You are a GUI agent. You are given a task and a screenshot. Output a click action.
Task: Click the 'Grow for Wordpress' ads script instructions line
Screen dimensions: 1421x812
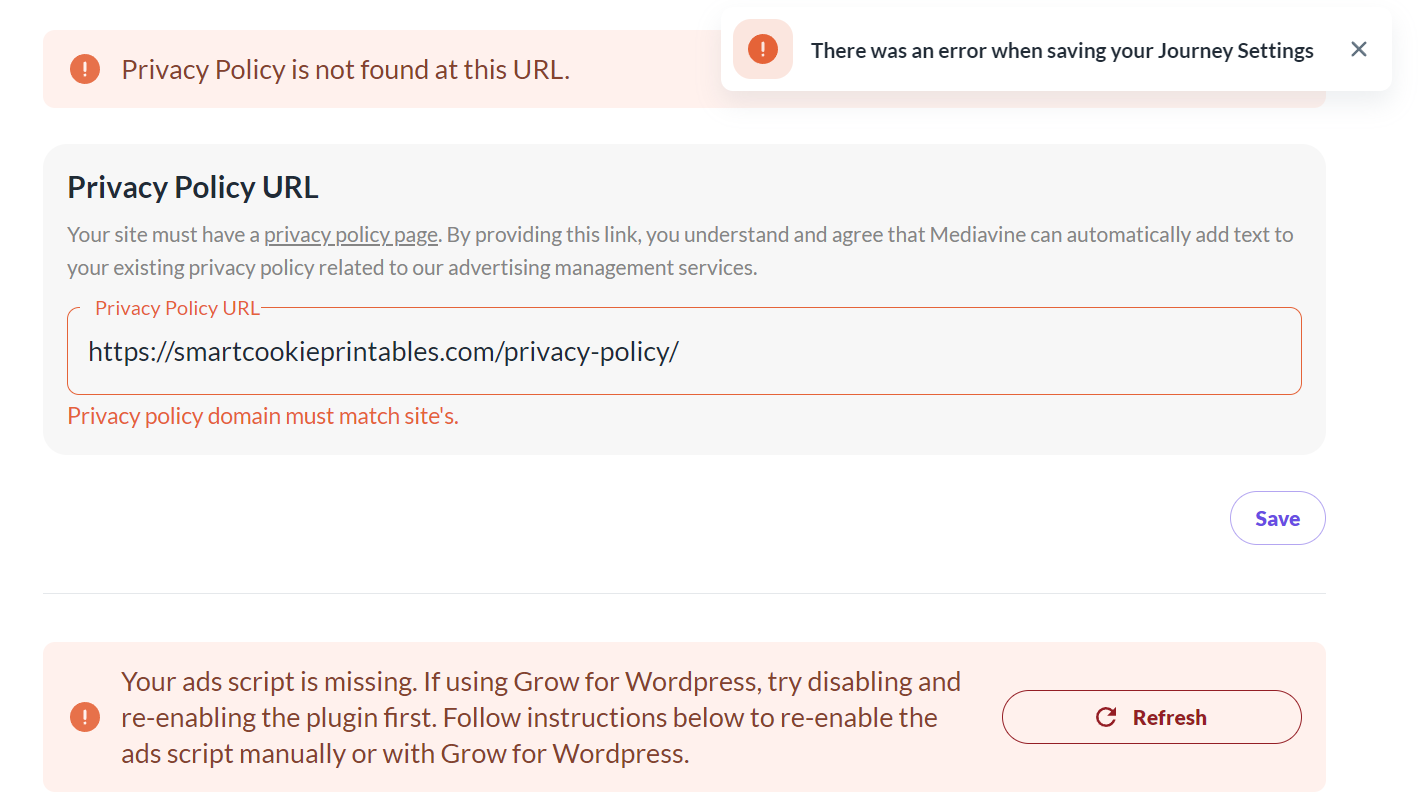[529, 718]
